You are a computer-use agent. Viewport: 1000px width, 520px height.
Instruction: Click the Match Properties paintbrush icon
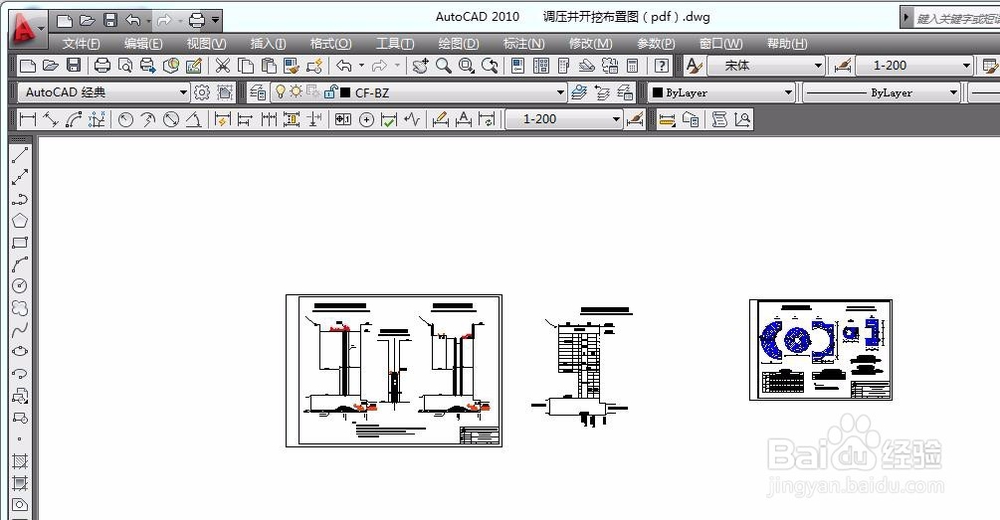click(292, 66)
